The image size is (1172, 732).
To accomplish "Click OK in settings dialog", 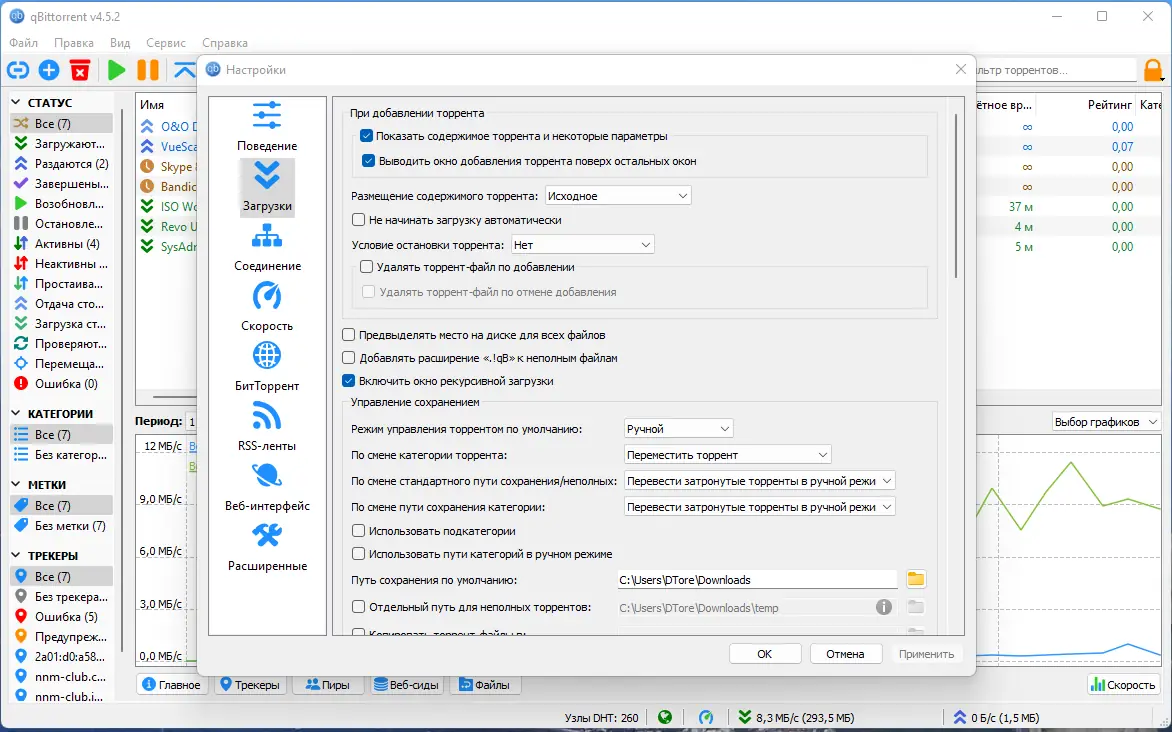I will (x=765, y=653).
